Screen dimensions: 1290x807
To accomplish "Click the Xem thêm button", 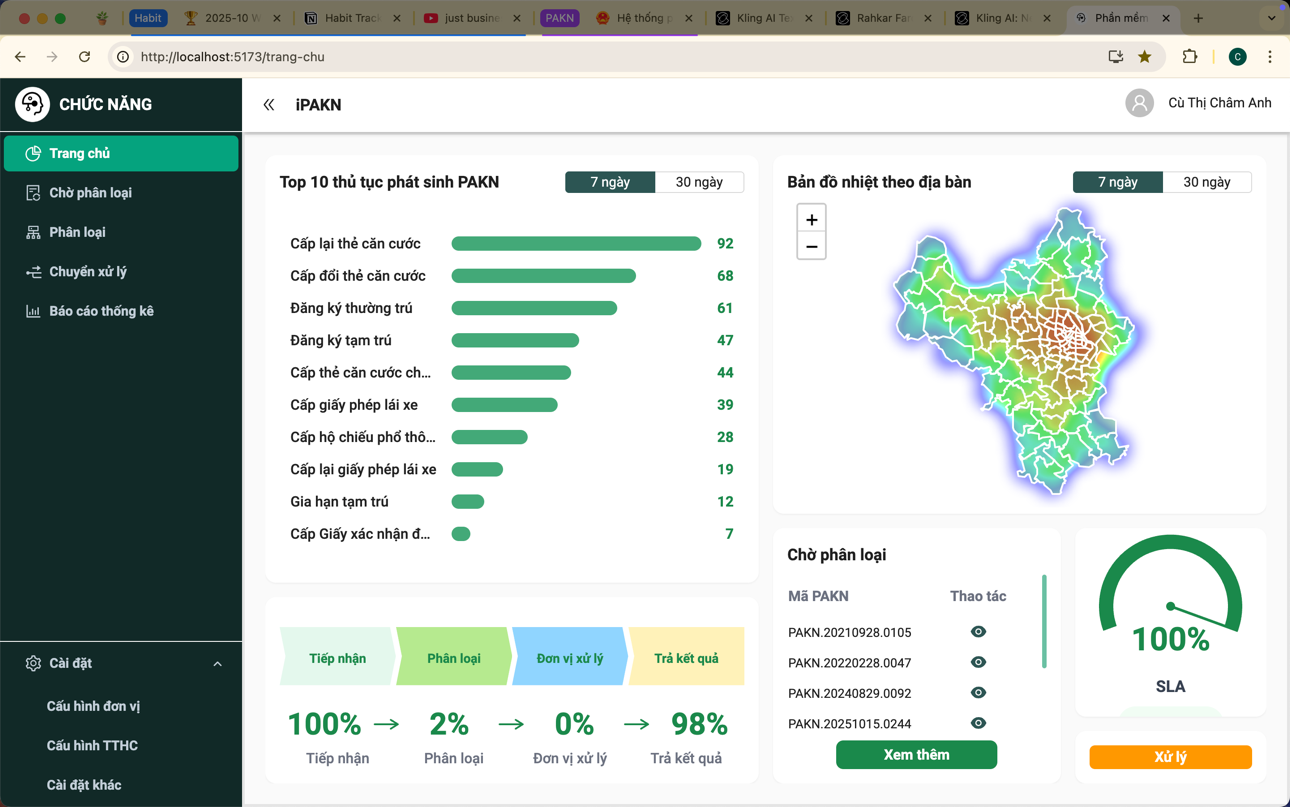I will tap(916, 754).
